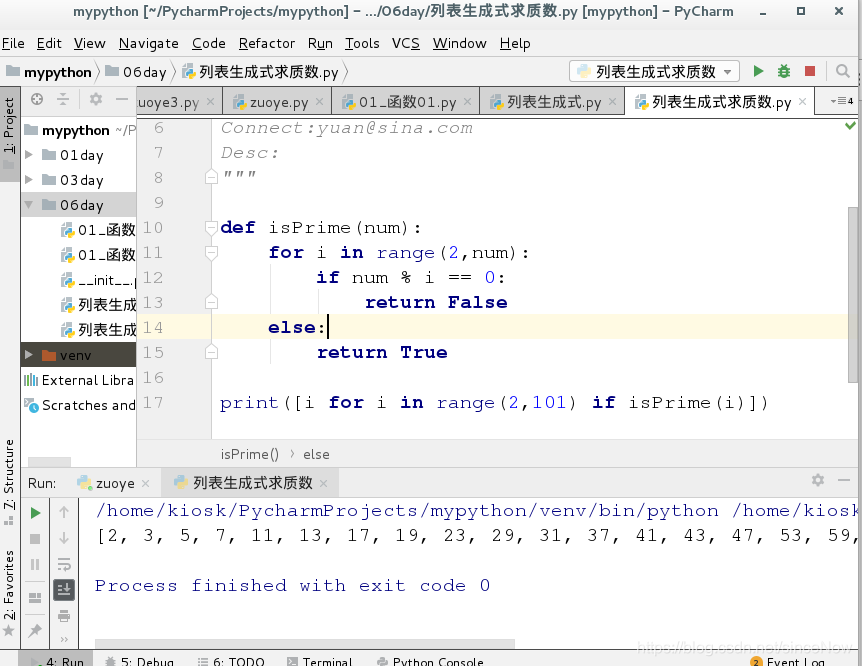Open run configuration dropdown 列表生成式求质数
The width and height of the screenshot is (862, 666).
pyautogui.click(x=655, y=71)
